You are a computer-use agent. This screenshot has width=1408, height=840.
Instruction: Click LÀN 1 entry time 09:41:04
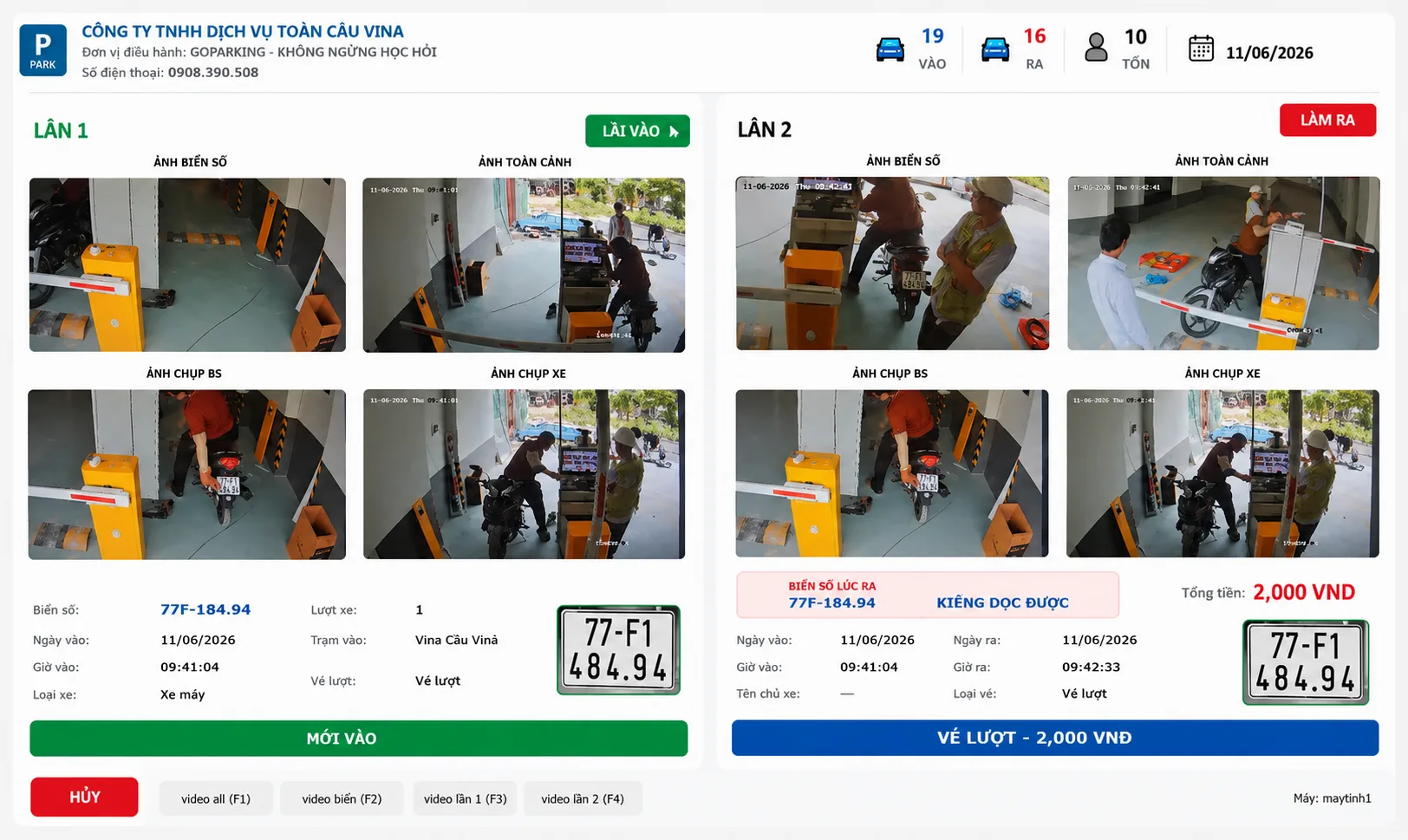click(x=190, y=667)
